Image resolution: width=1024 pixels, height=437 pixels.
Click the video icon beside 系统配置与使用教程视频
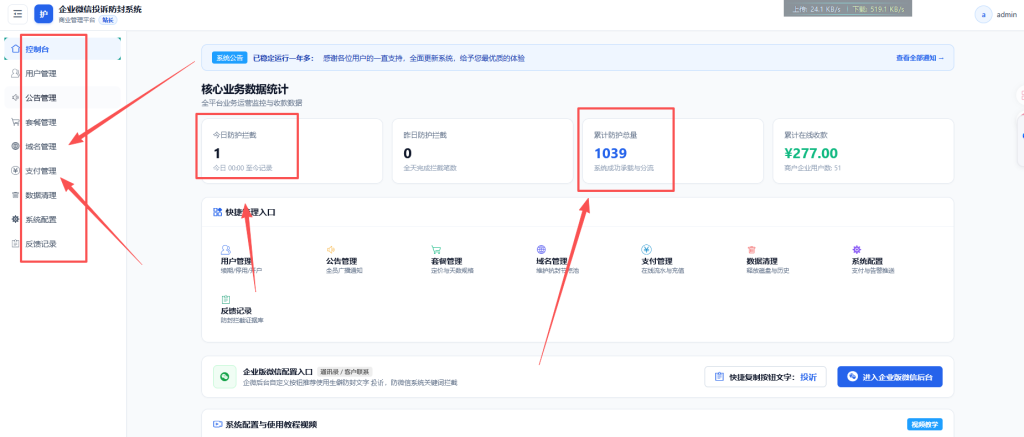[217, 425]
